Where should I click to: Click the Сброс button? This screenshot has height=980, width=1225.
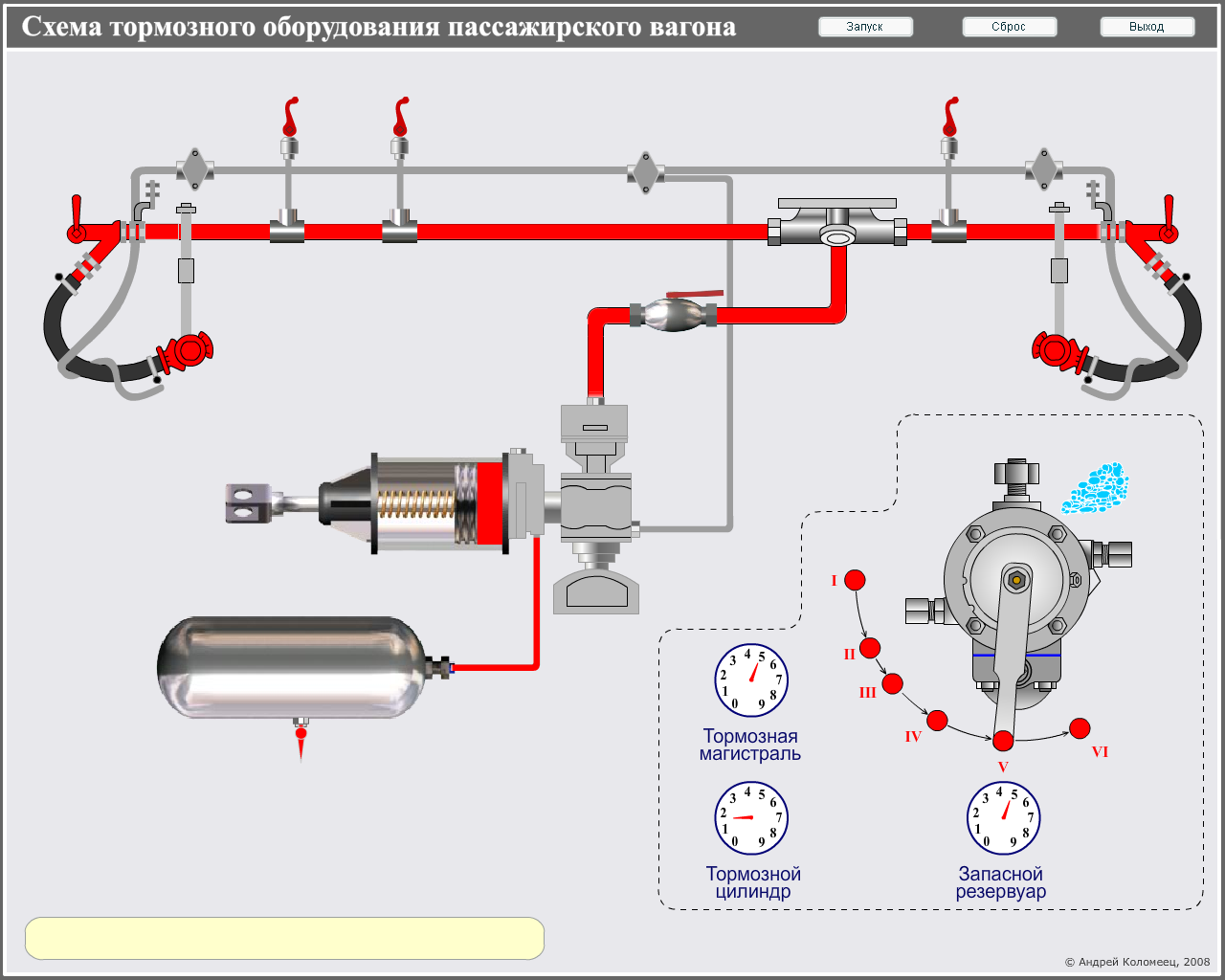1009,27
